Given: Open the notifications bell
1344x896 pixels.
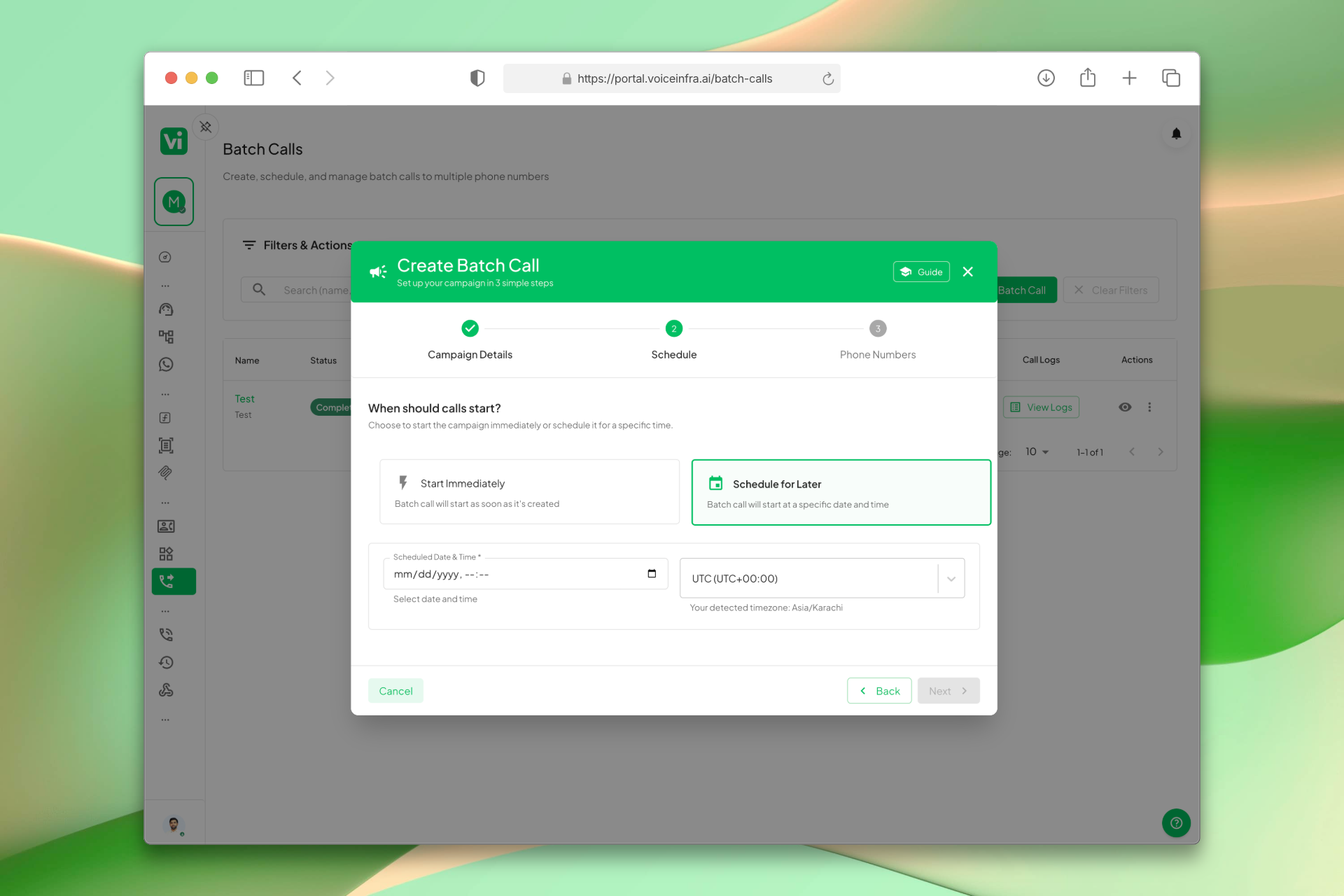Looking at the screenshot, I should 1176,134.
